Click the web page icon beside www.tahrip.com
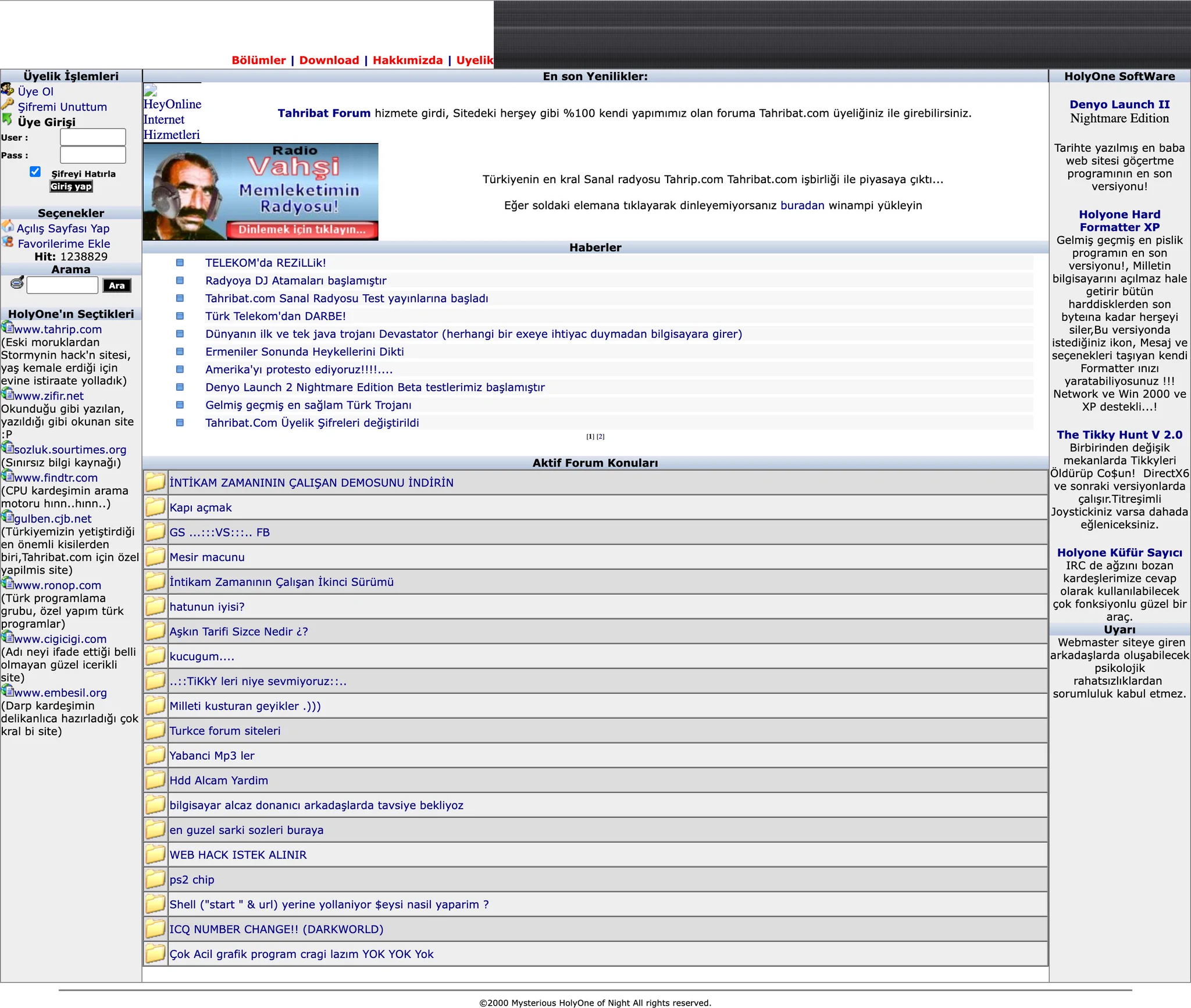 coord(7,327)
